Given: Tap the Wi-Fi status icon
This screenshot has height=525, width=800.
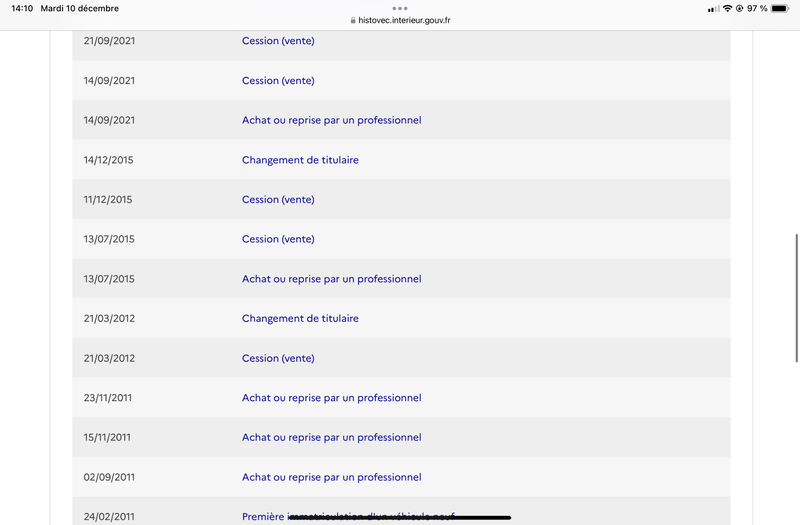Looking at the screenshot, I should [x=728, y=8].
